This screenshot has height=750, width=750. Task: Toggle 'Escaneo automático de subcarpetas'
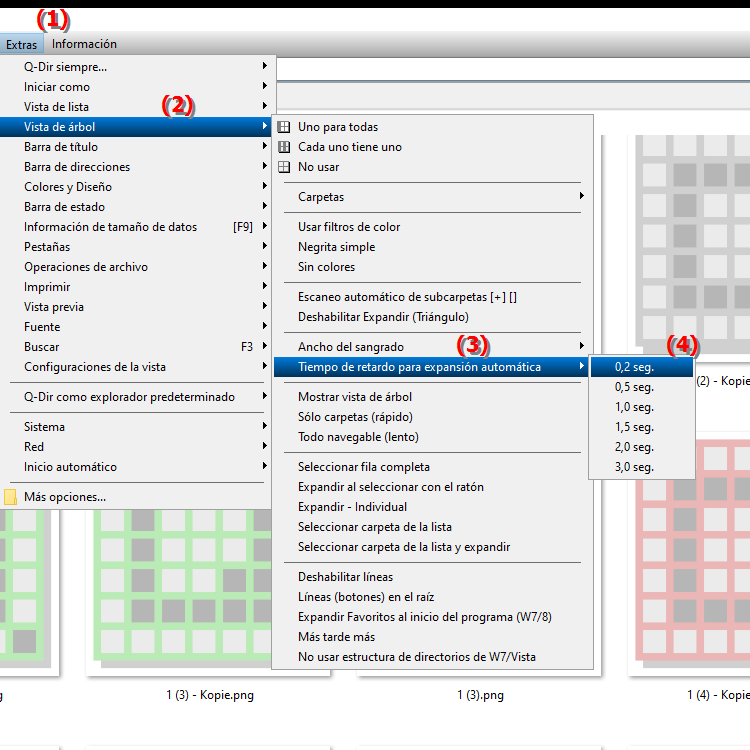click(x=432, y=297)
